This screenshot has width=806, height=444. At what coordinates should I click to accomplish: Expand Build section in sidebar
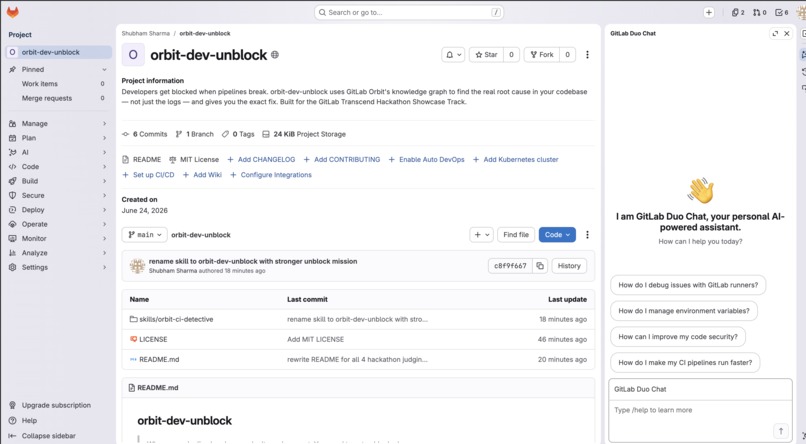[58, 181]
